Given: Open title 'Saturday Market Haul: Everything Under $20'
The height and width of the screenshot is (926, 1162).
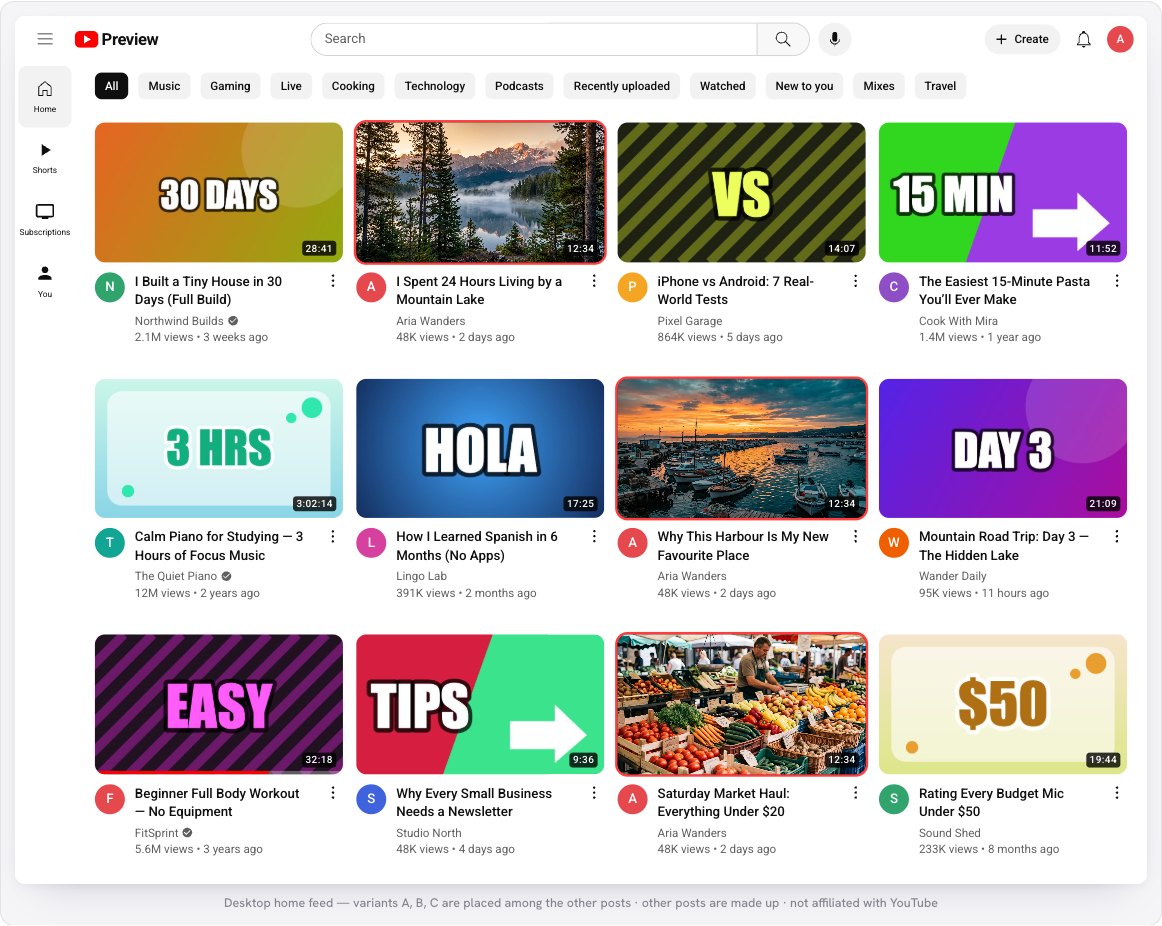Looking at the screenshot, I should click(723, 802).
